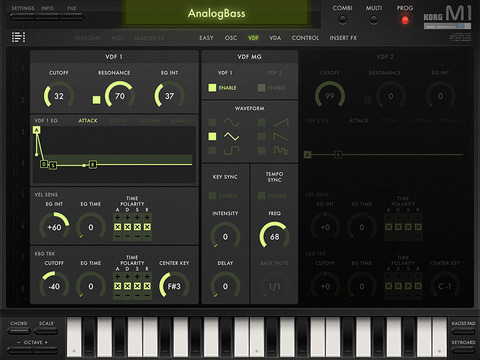Open the CONTROL tab
Screen dimensions: 480x360
pos(305,38)
